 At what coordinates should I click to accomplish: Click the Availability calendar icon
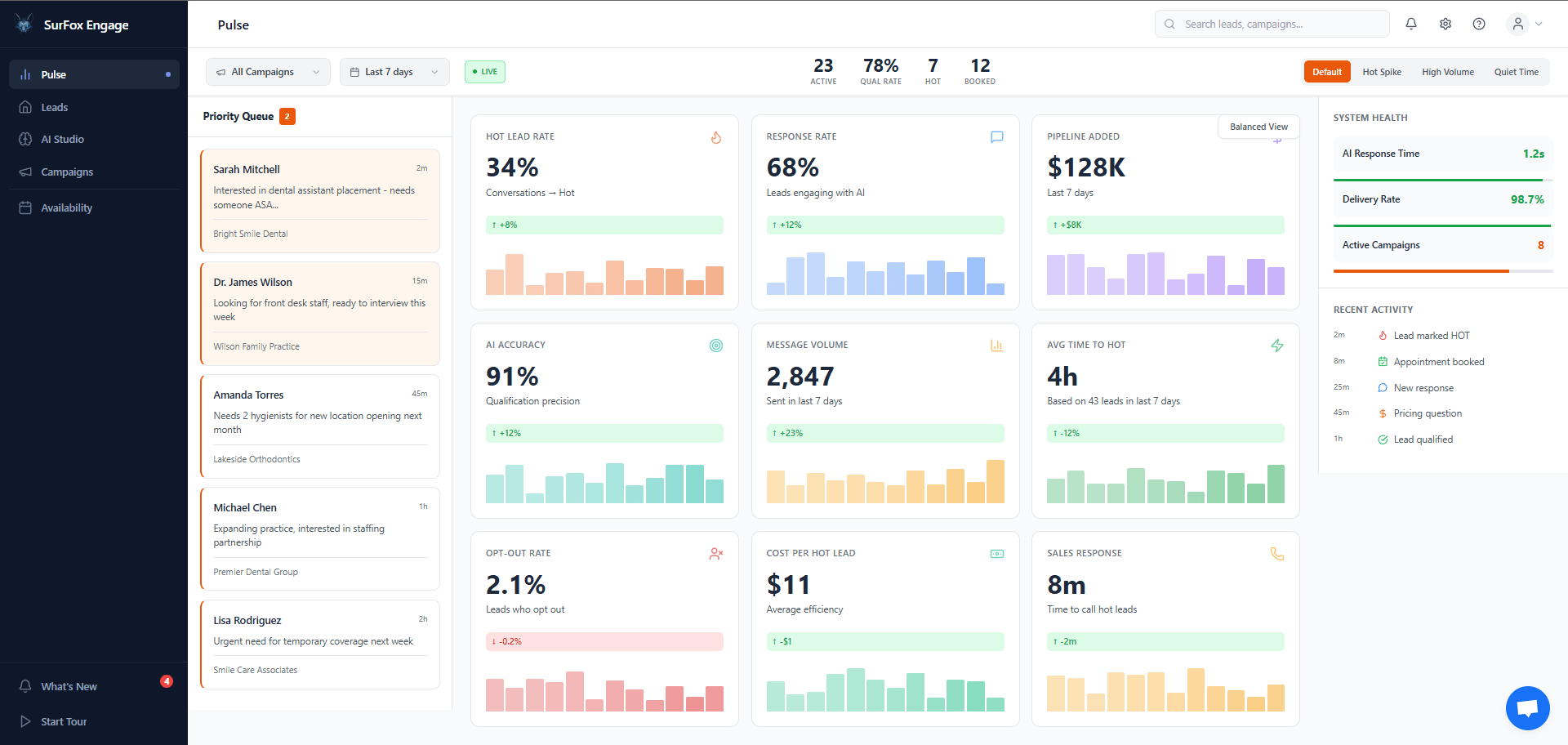coord(27,207)
